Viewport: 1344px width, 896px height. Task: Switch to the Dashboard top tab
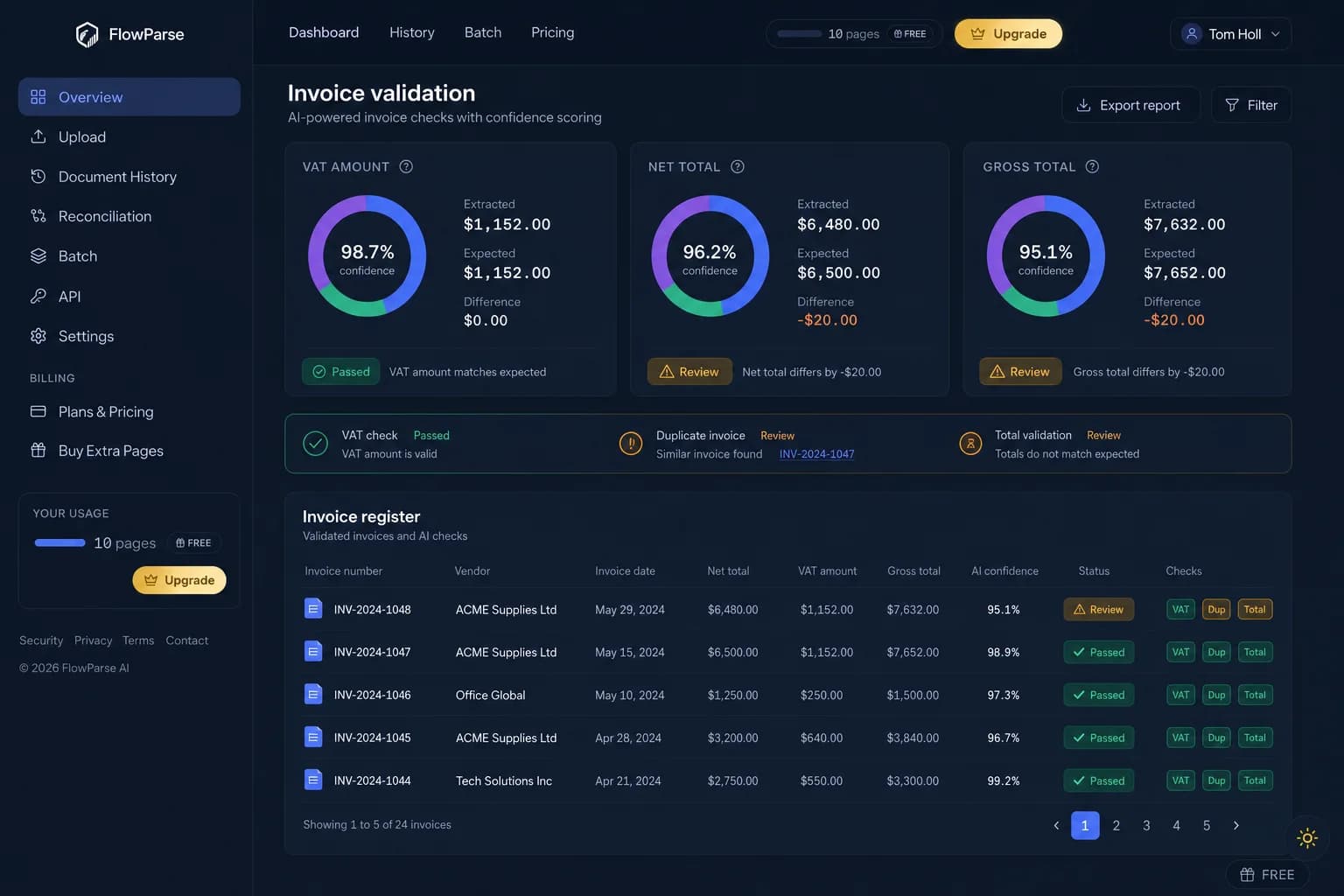324,32
